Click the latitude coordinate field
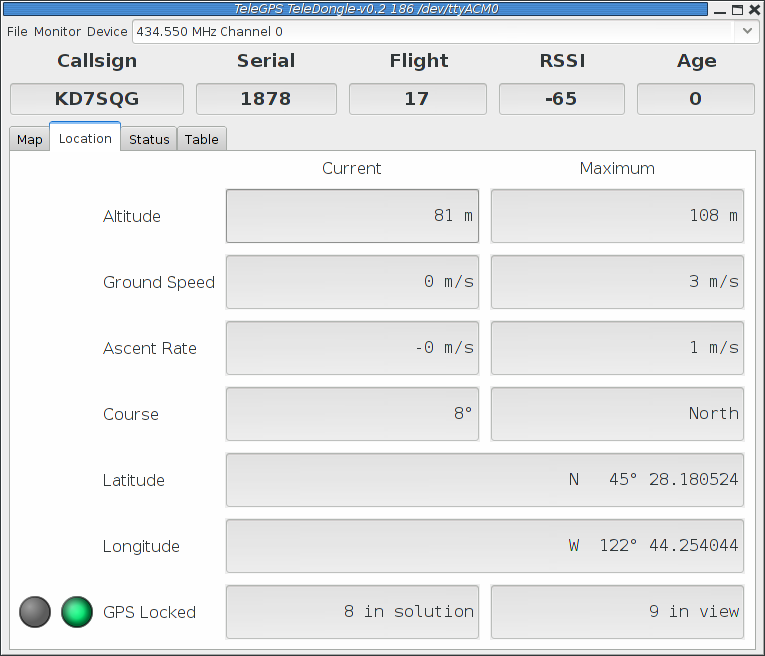765x656 pixels. tap(485, 480)
